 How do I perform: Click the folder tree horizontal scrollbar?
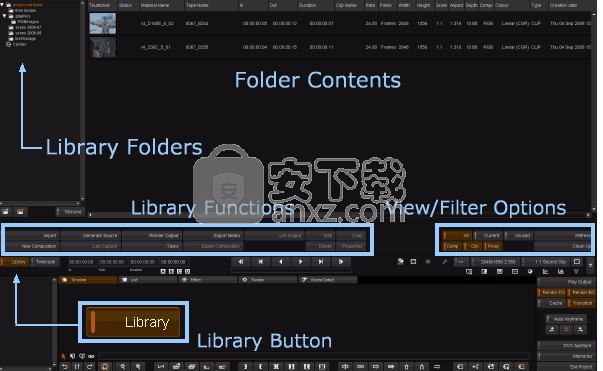tap(40, 203)
